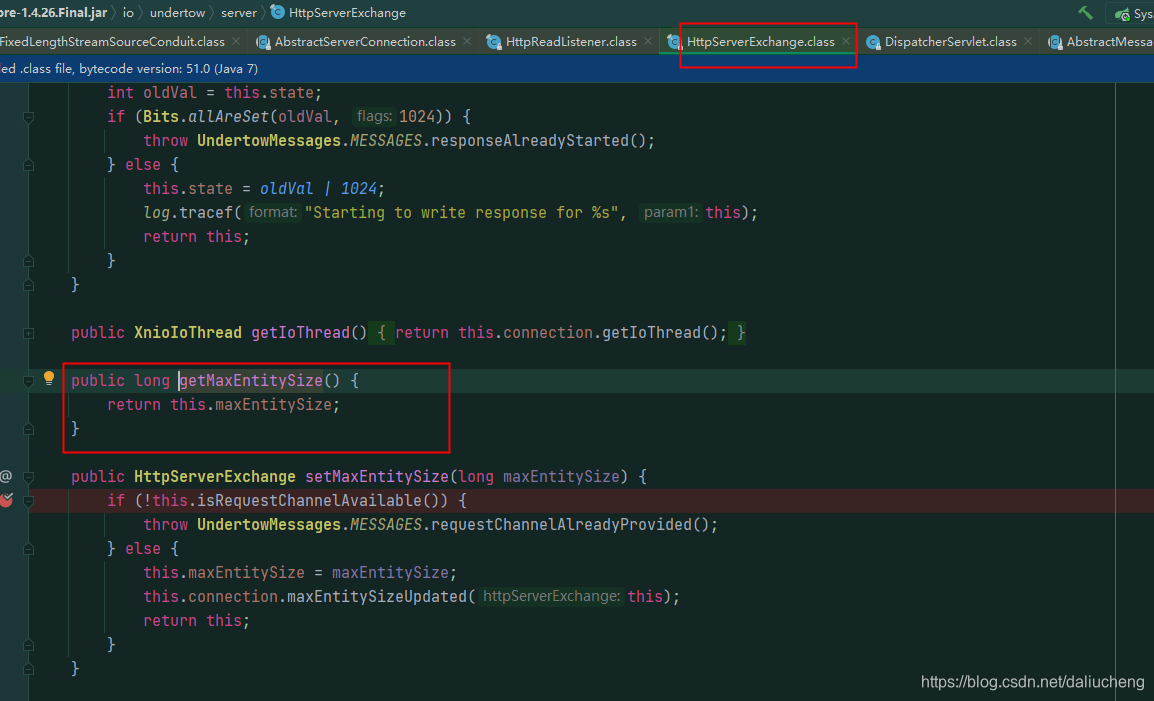This screenshot has width=1154, height=701.
Task: Close the AbstractServerConnection.class tab
Action: click(x=467, y=41)
